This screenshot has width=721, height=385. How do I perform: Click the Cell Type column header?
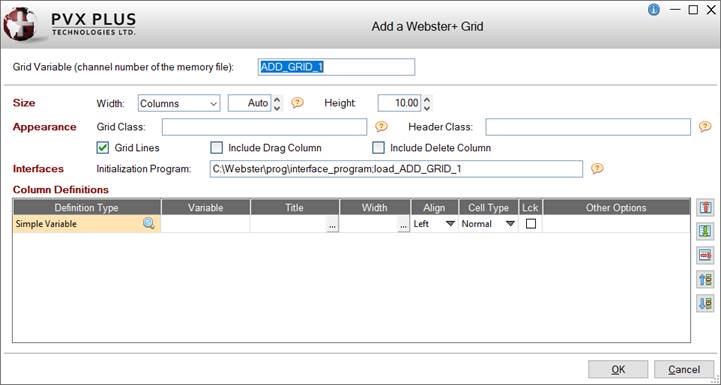click(488, 207)
